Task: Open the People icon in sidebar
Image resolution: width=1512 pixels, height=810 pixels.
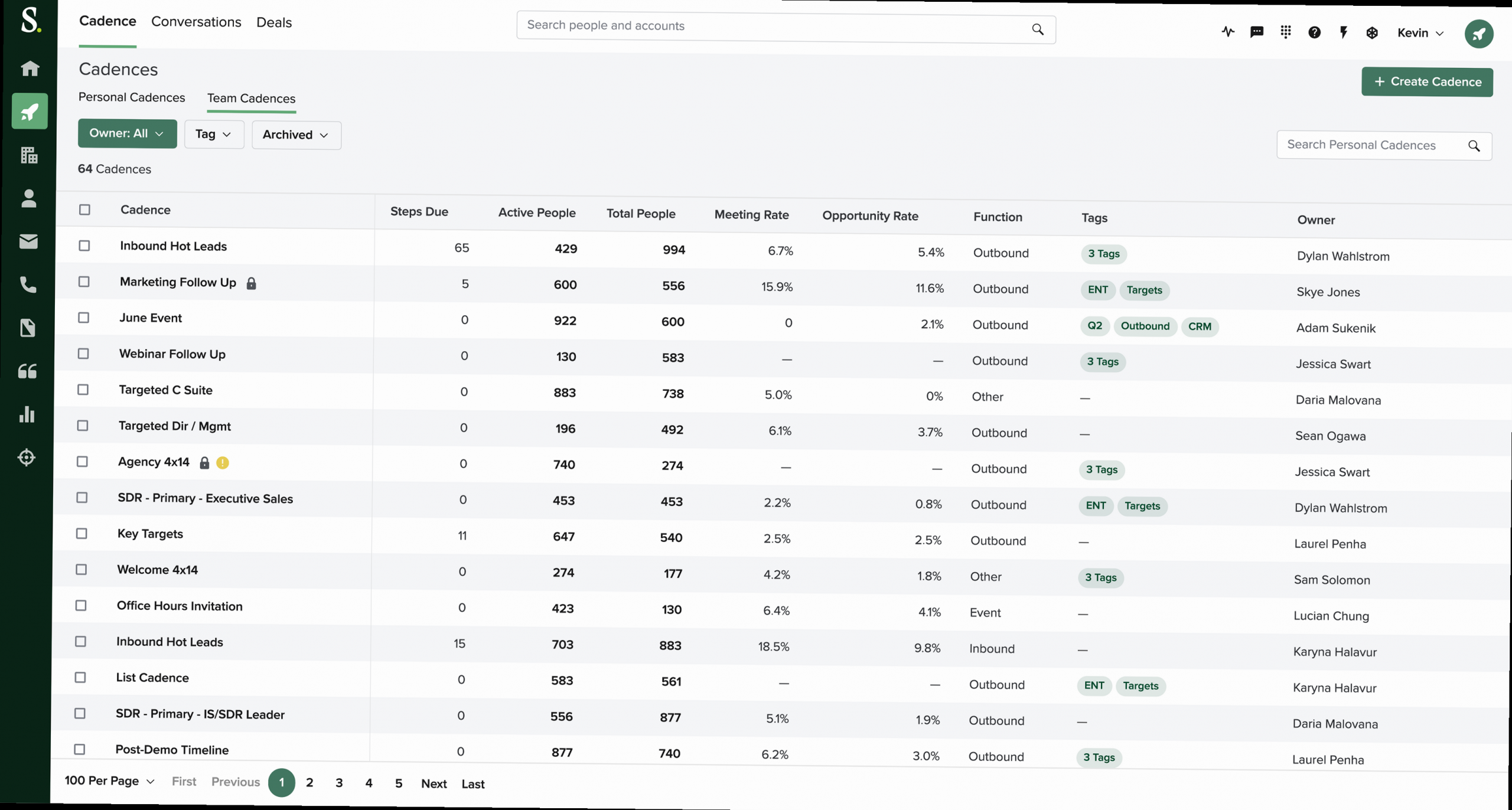Action: click(28, 198)
